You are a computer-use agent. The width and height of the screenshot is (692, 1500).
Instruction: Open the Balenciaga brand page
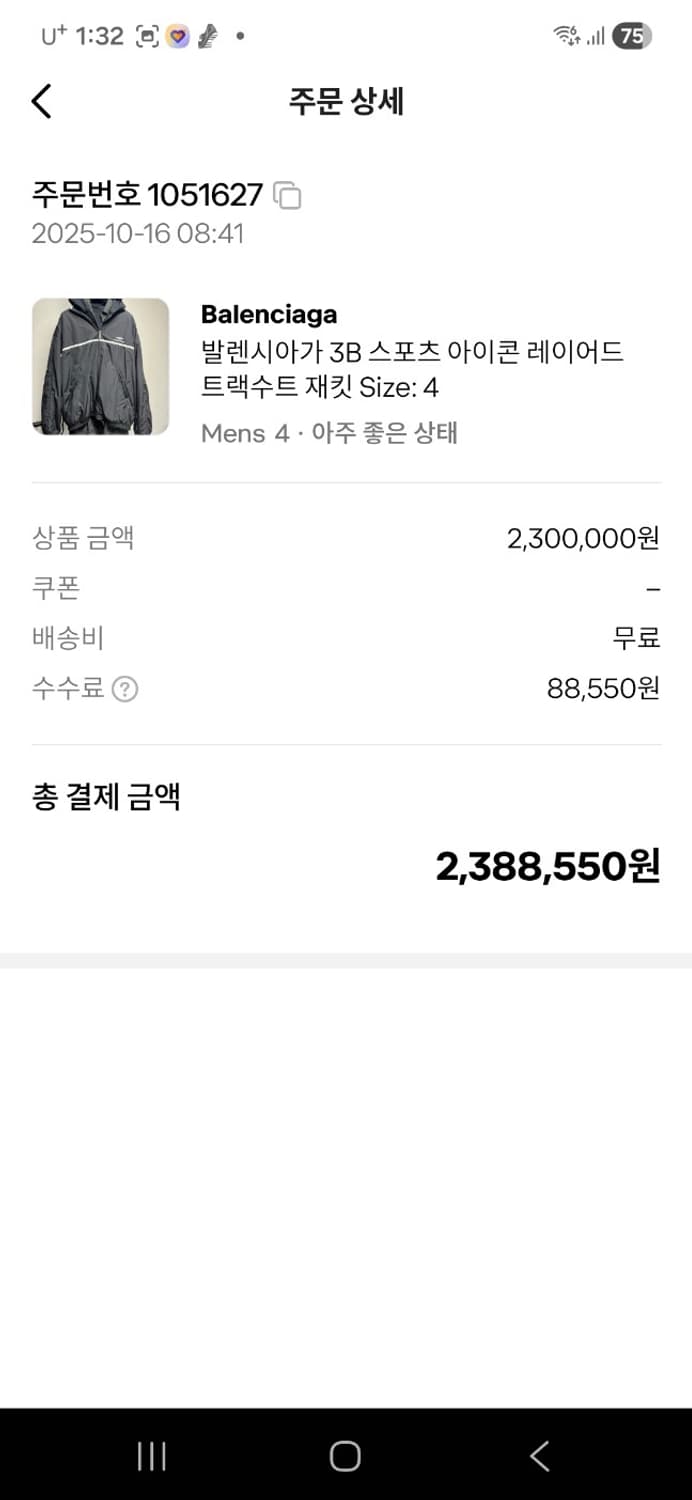[x=268, y=314]
